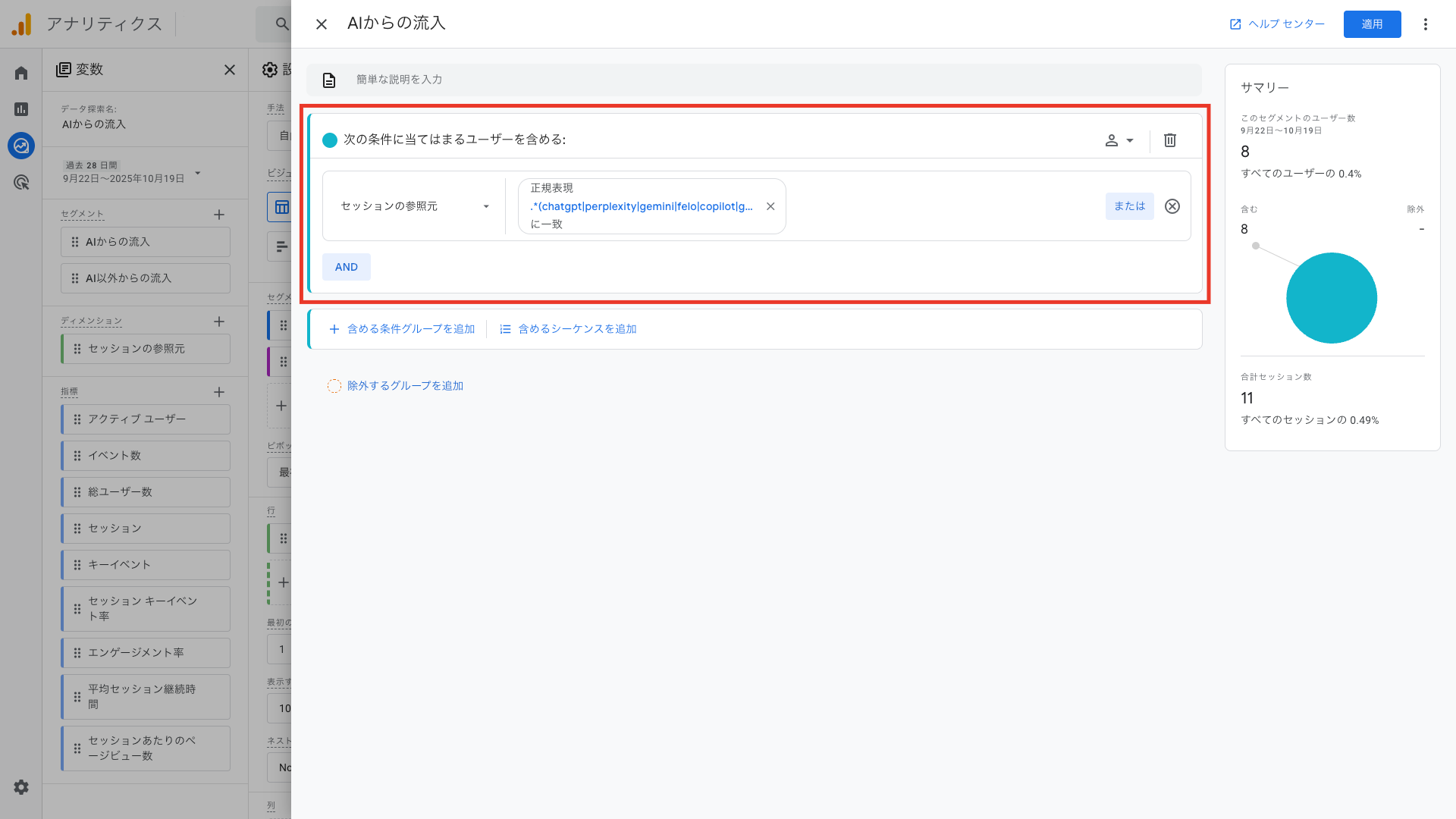Add a new segment with the plus icon
The image size is (1456, 819).
(x=219, y=215)
